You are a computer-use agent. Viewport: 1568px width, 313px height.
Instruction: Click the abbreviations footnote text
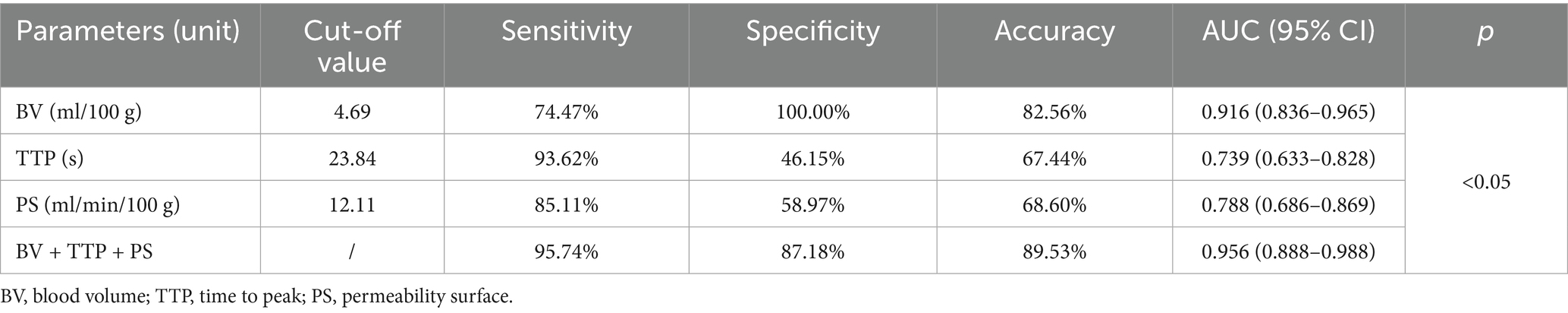pyautogui.click(x=257, y=296)
